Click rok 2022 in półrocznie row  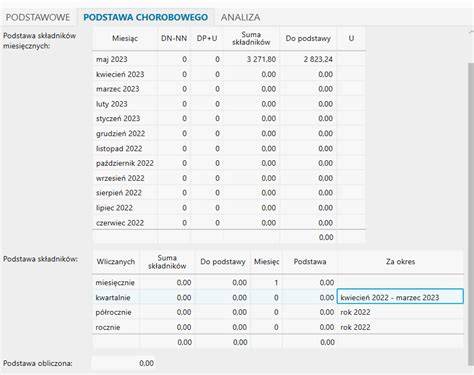pos(355,312)
